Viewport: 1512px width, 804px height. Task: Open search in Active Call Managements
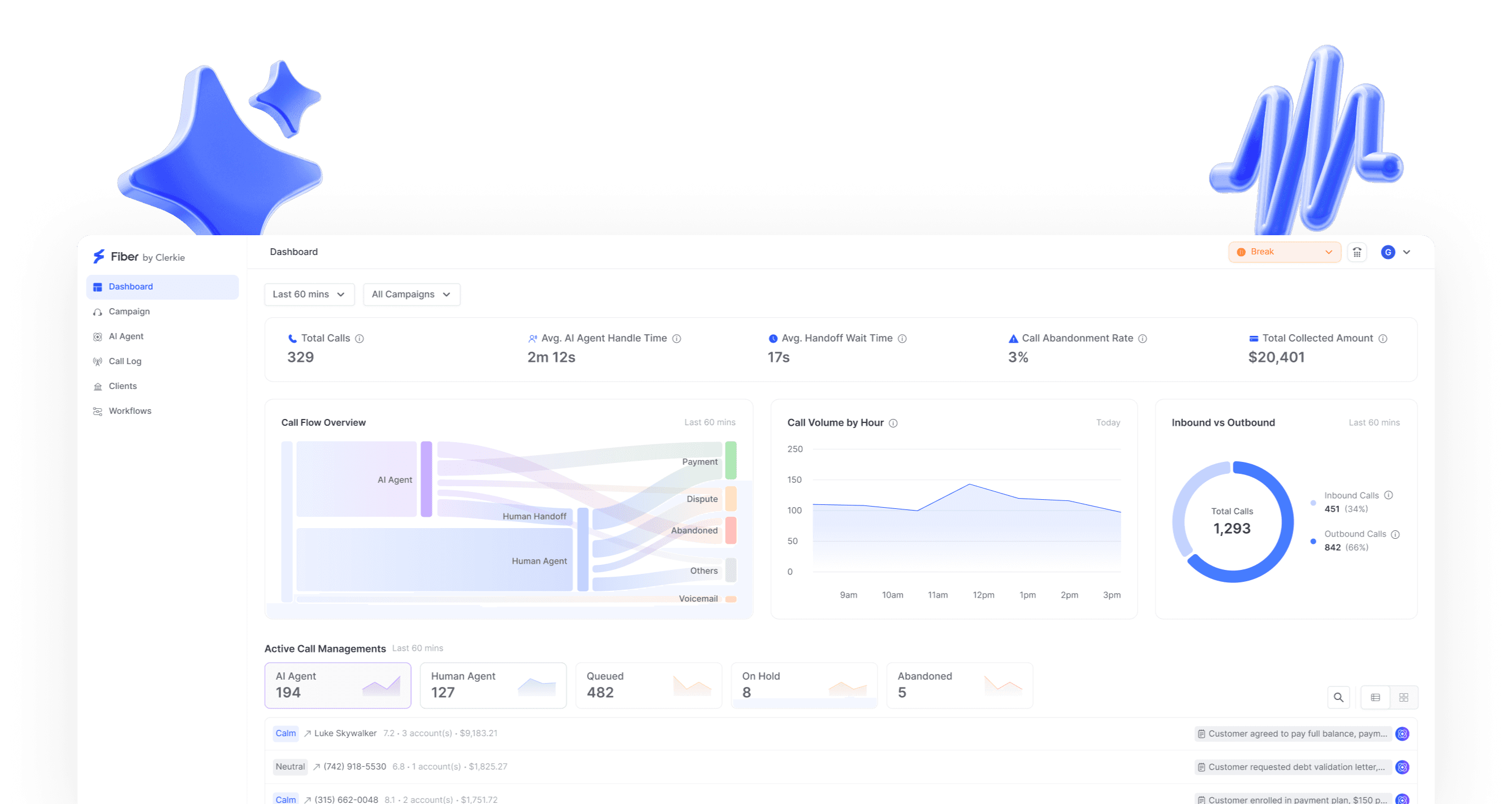(x=1338, y=697)
